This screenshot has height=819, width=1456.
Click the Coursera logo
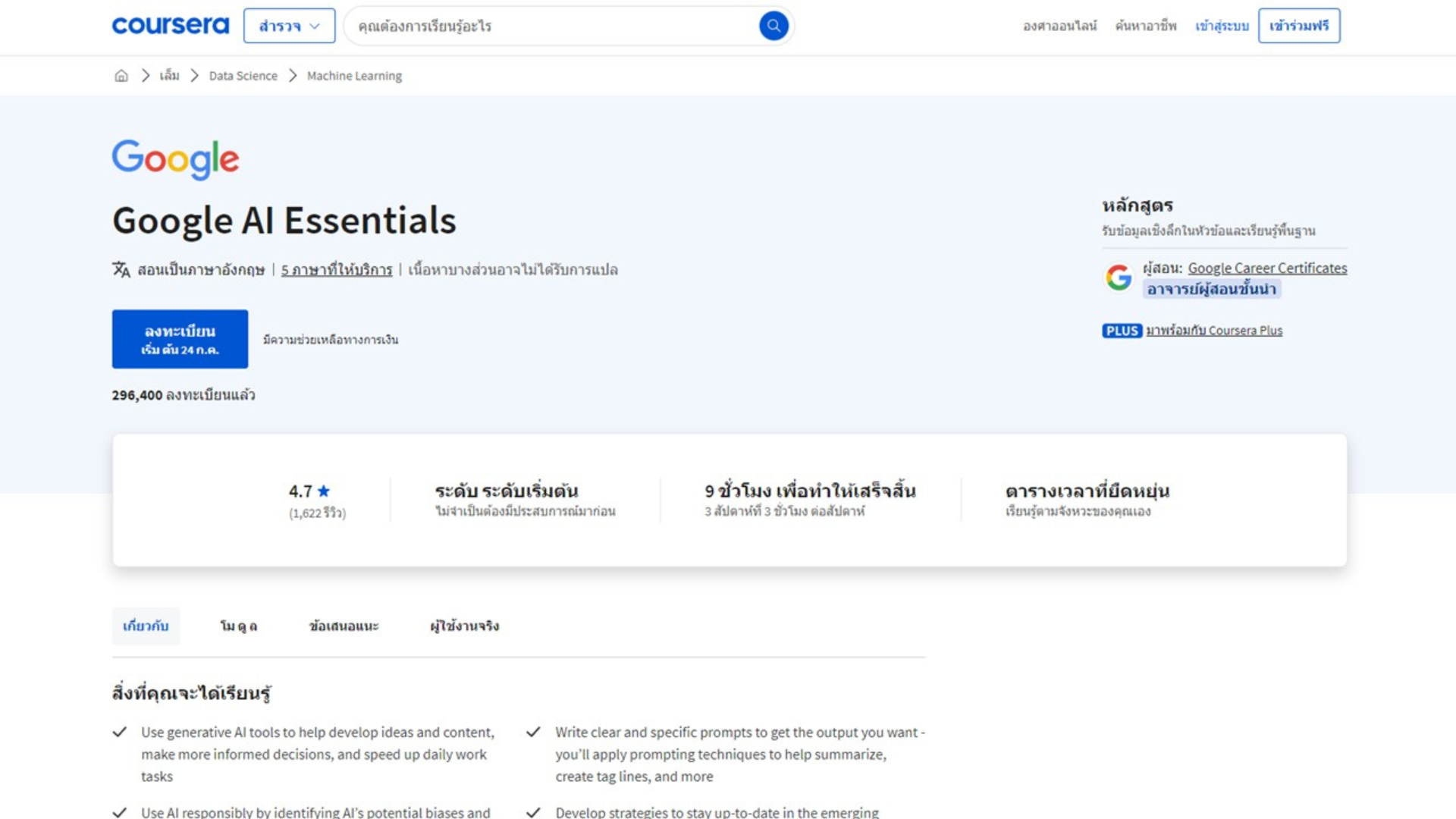171,26
